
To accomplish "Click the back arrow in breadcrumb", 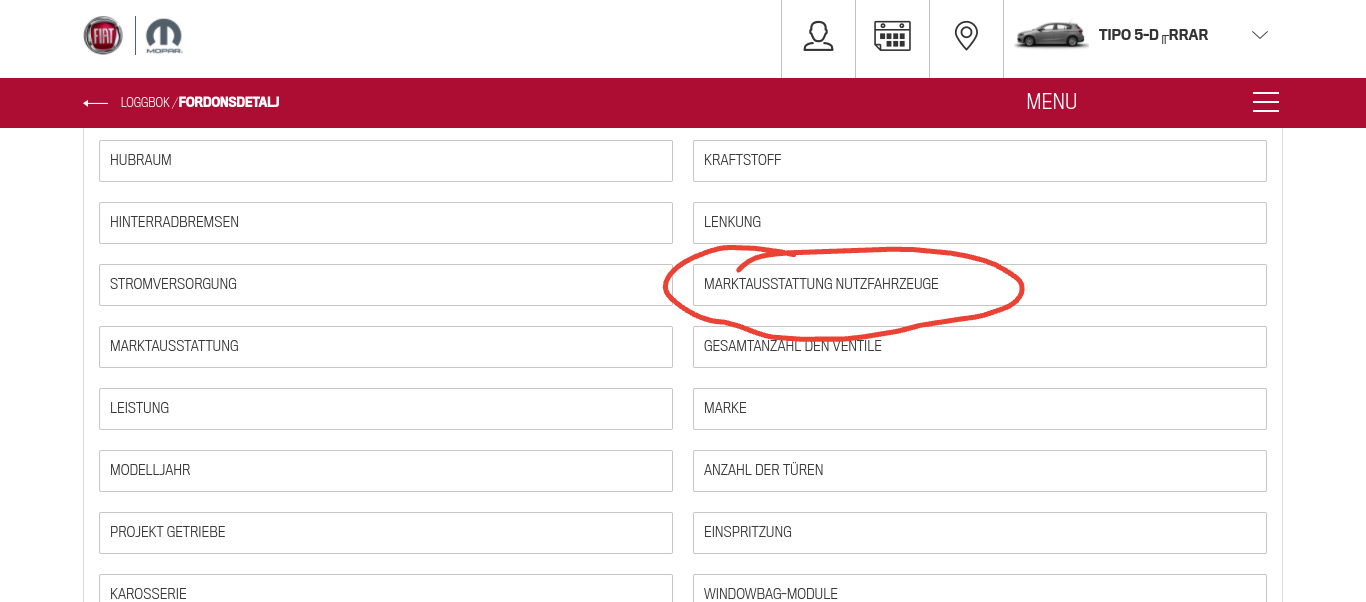I will pyautogui.click(x=96, y=103).
